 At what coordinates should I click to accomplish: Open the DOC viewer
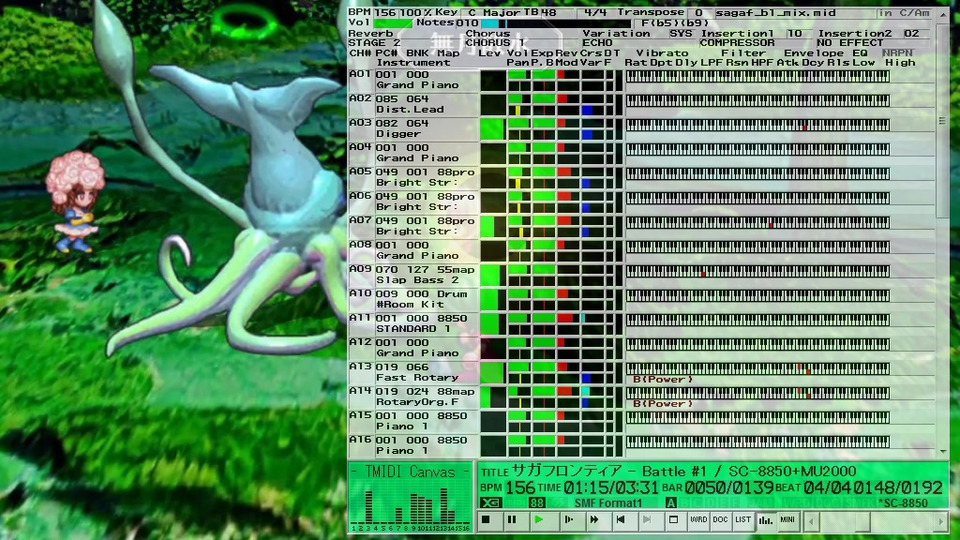[x=720, y=520]
